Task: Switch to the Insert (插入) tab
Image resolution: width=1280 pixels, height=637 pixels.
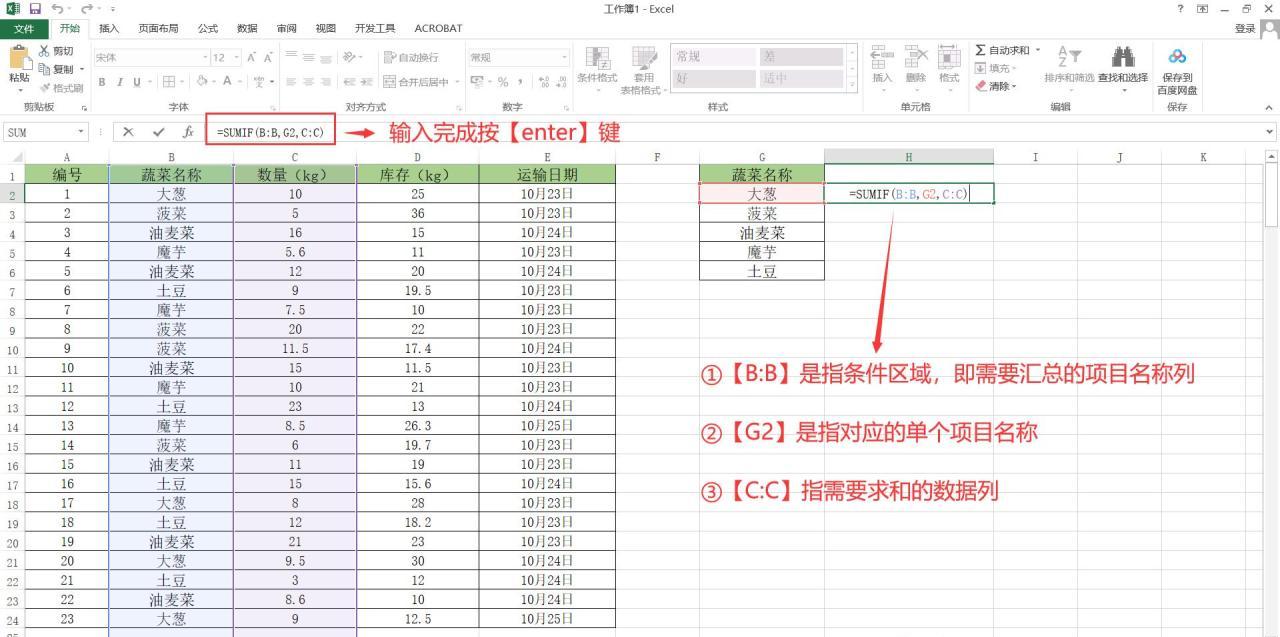Action: [108, 28]
